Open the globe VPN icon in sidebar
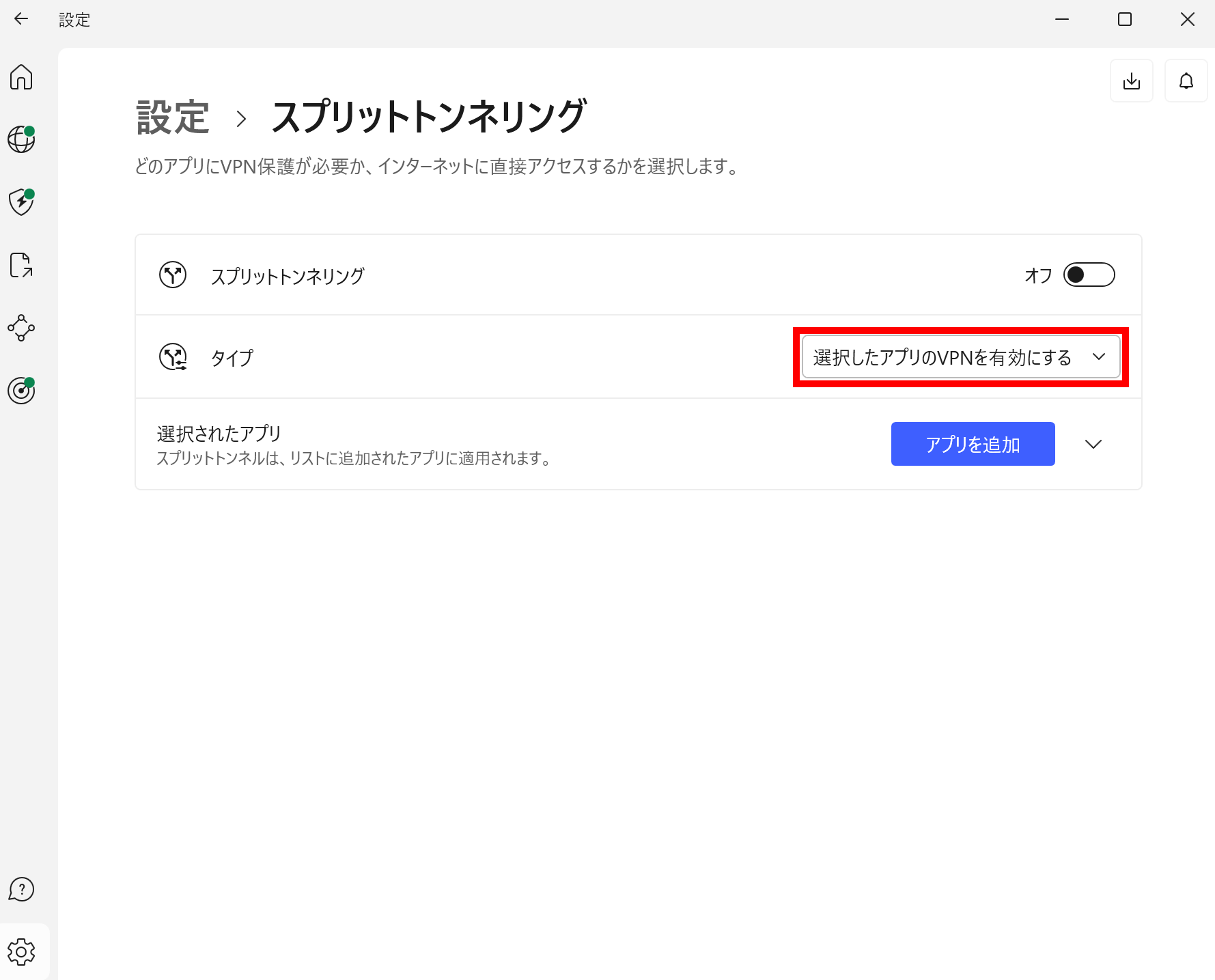1215x980 pixels. 21,139
